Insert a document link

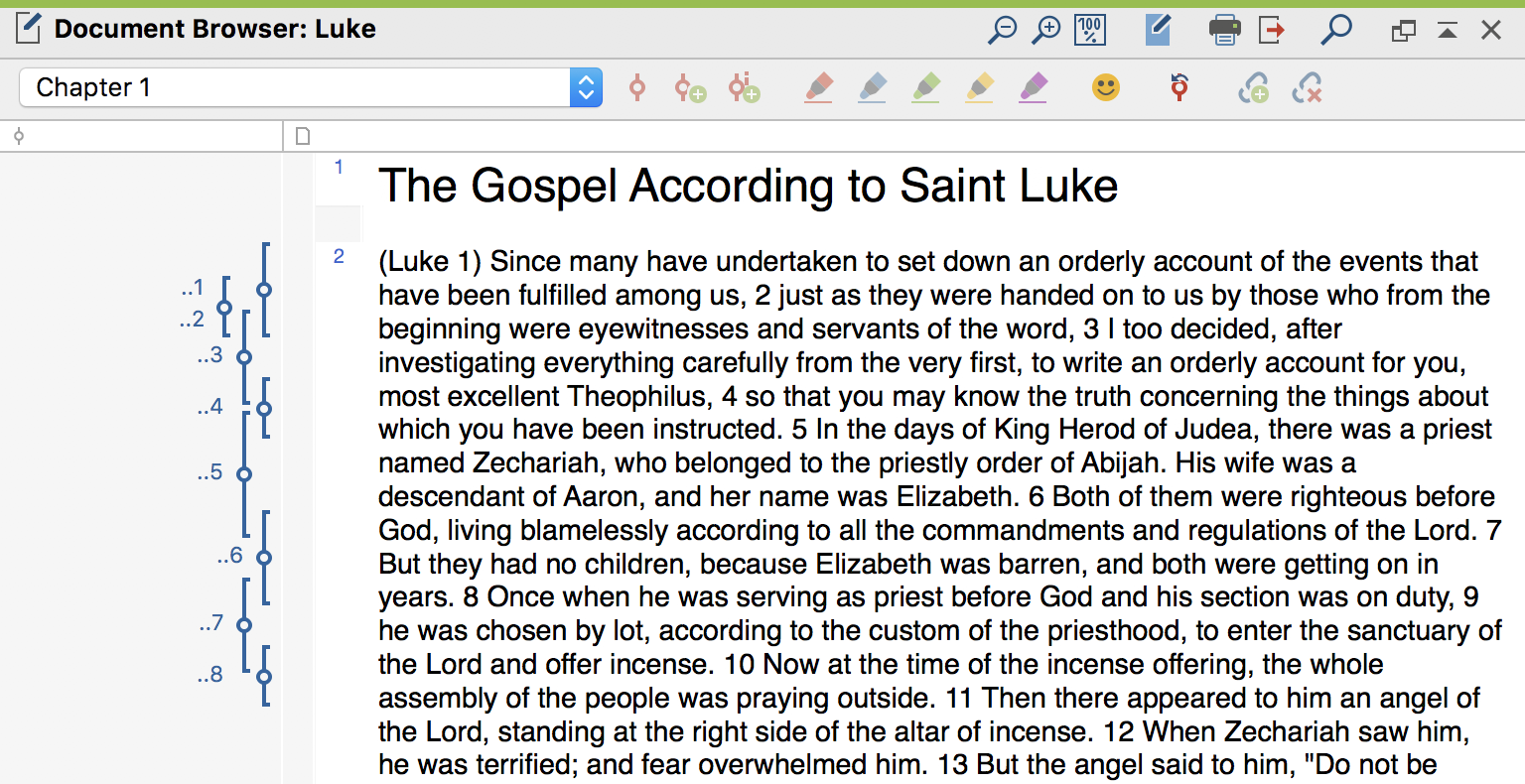[1254, 87]
